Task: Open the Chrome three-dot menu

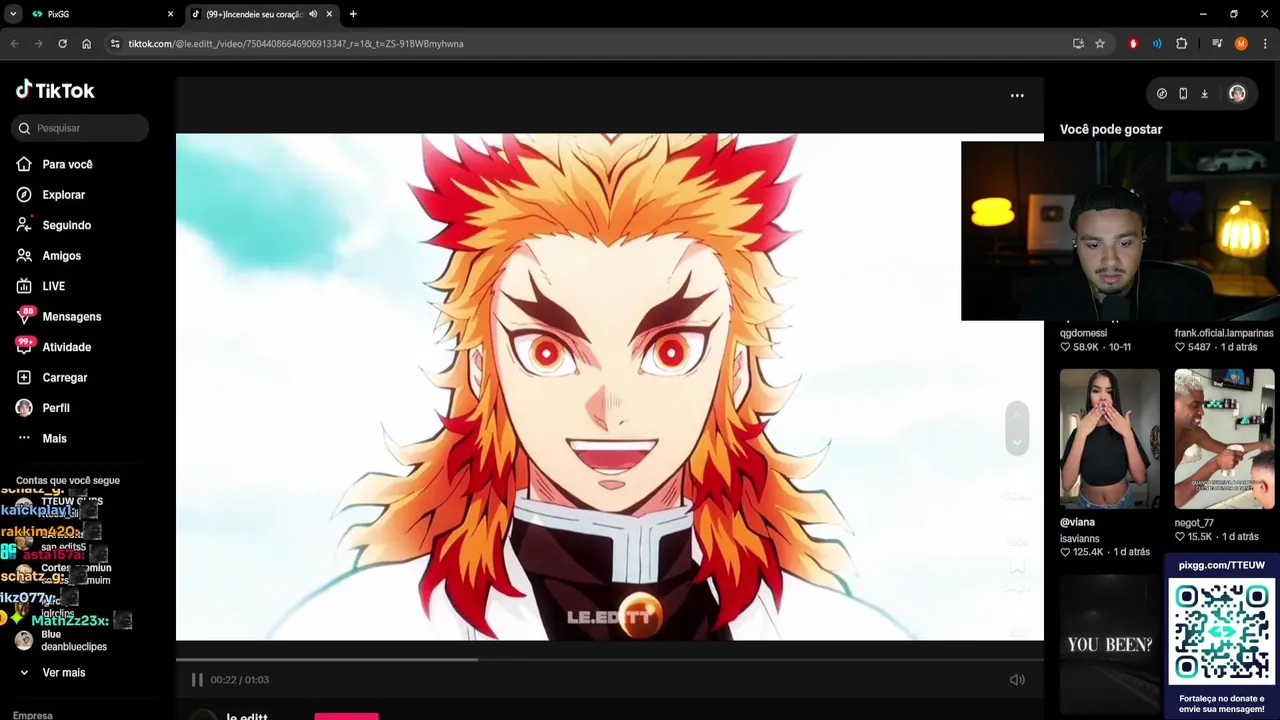Action: pyautogui.click(x=1265, y=44)
